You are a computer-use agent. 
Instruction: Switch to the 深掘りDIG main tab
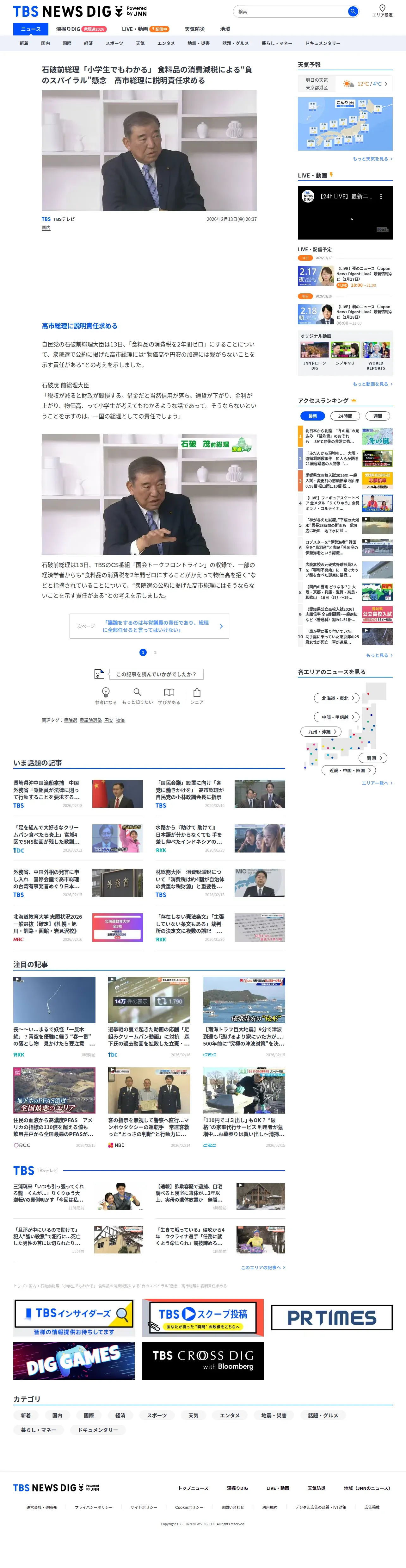(x=82, y=29)
